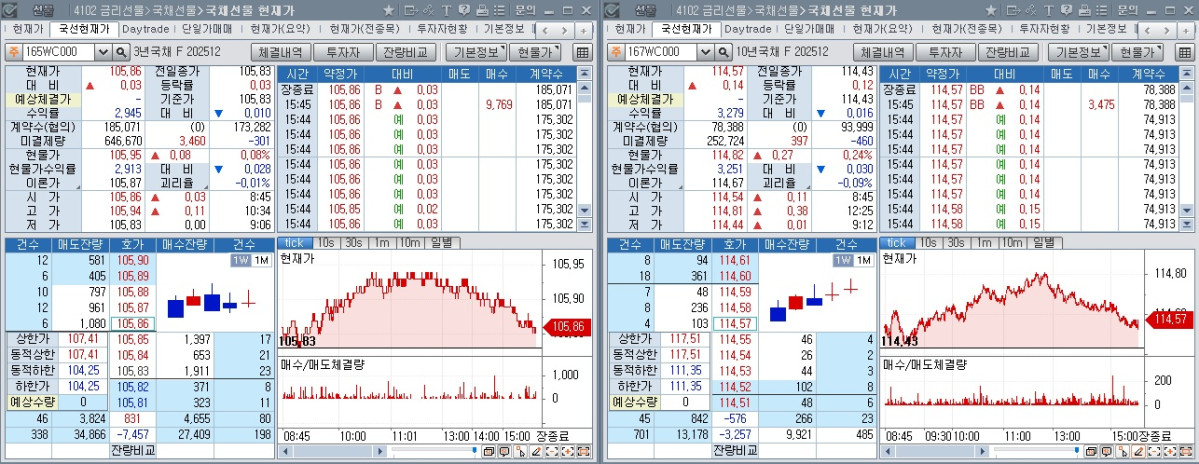Click the print icon in the left window
This screenshot has height=464, width=1199.
[482, 10]
